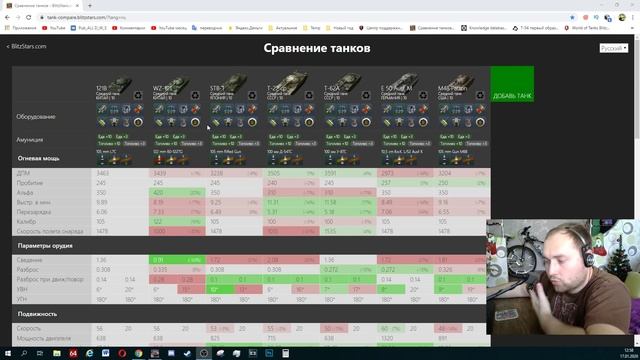Screen dimensions: 640x360
Task: Open the Chrome profile avatar
Action: click(622, 18)
